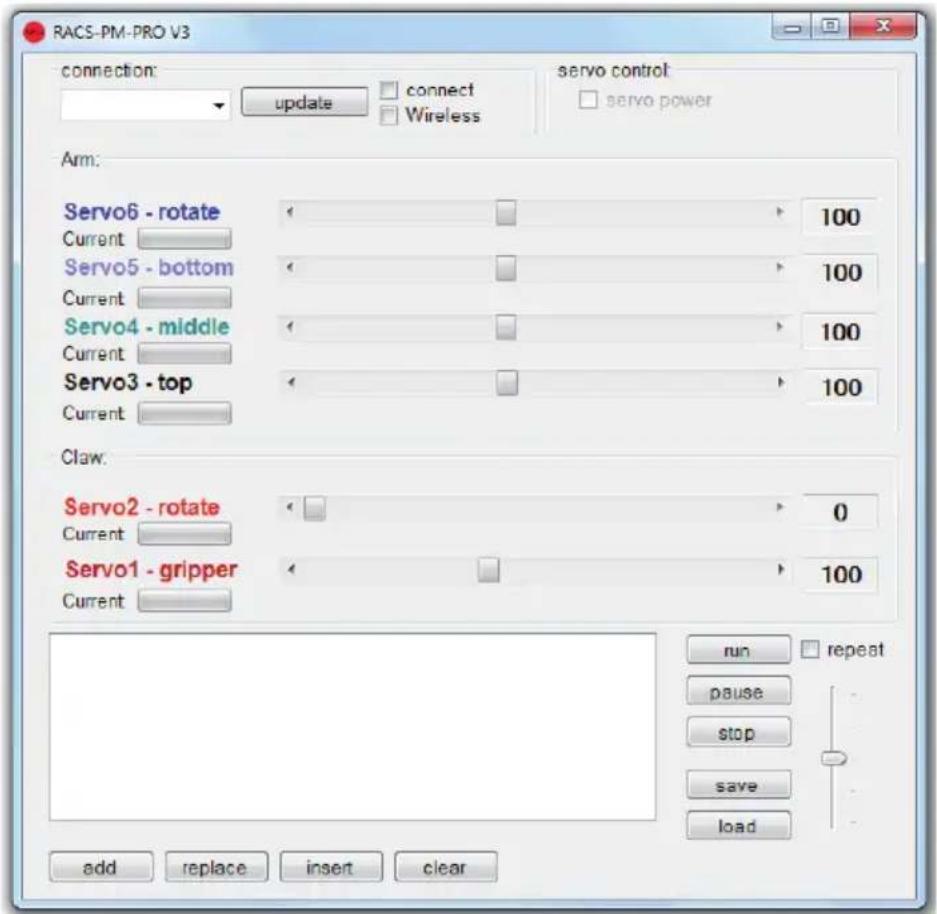Image resolution: width=937 pixels, height=914 pixels.
Task: Click the red RACS-PM-PRO app icon
Action: 34,32
